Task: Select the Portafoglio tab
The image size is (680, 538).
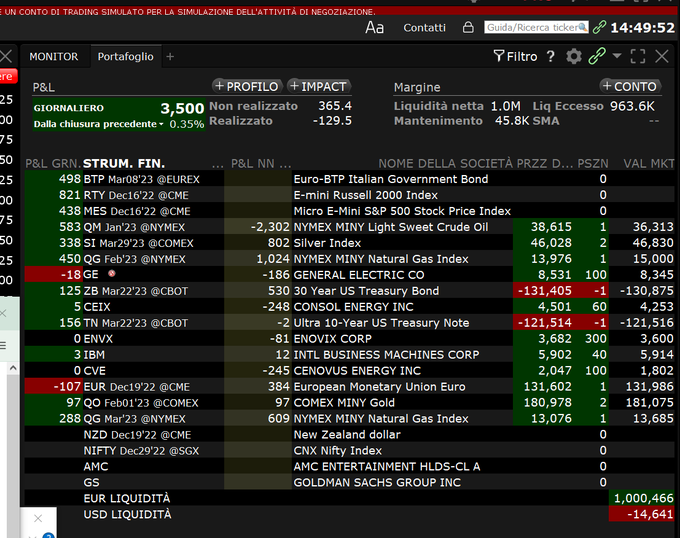Action: 125,57
